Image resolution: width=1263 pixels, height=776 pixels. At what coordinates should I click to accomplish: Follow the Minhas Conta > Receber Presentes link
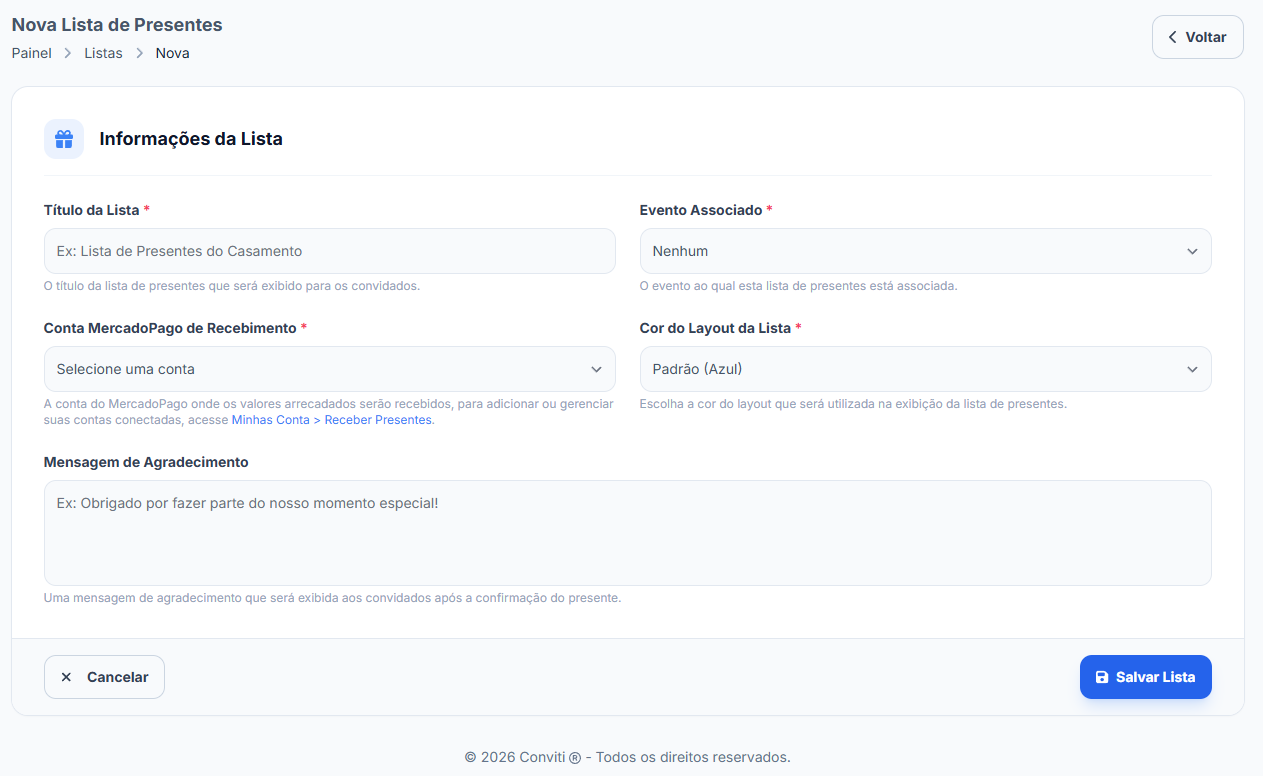[332, 420]
